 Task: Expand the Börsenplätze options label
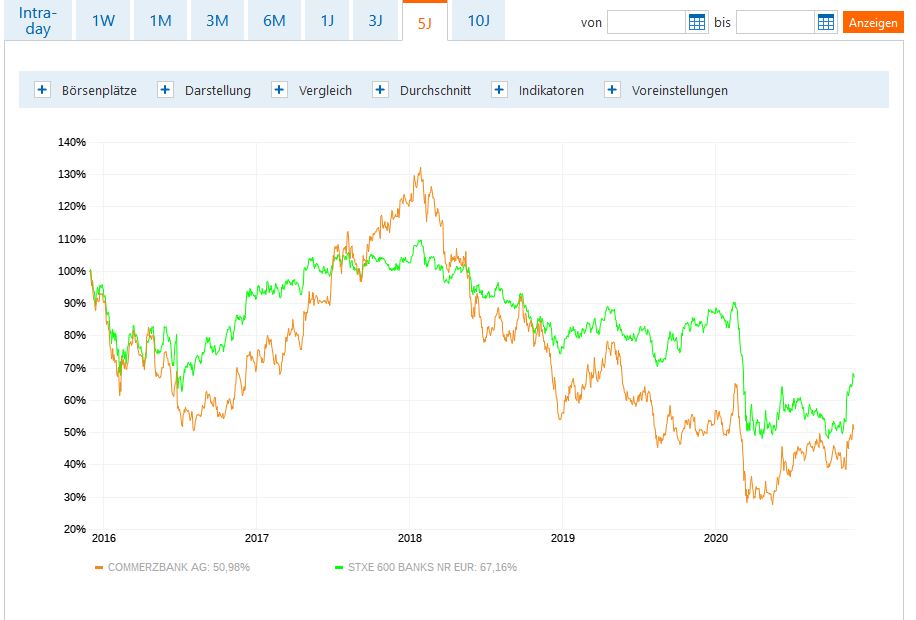pyautogui.click(x=99, y=90)
